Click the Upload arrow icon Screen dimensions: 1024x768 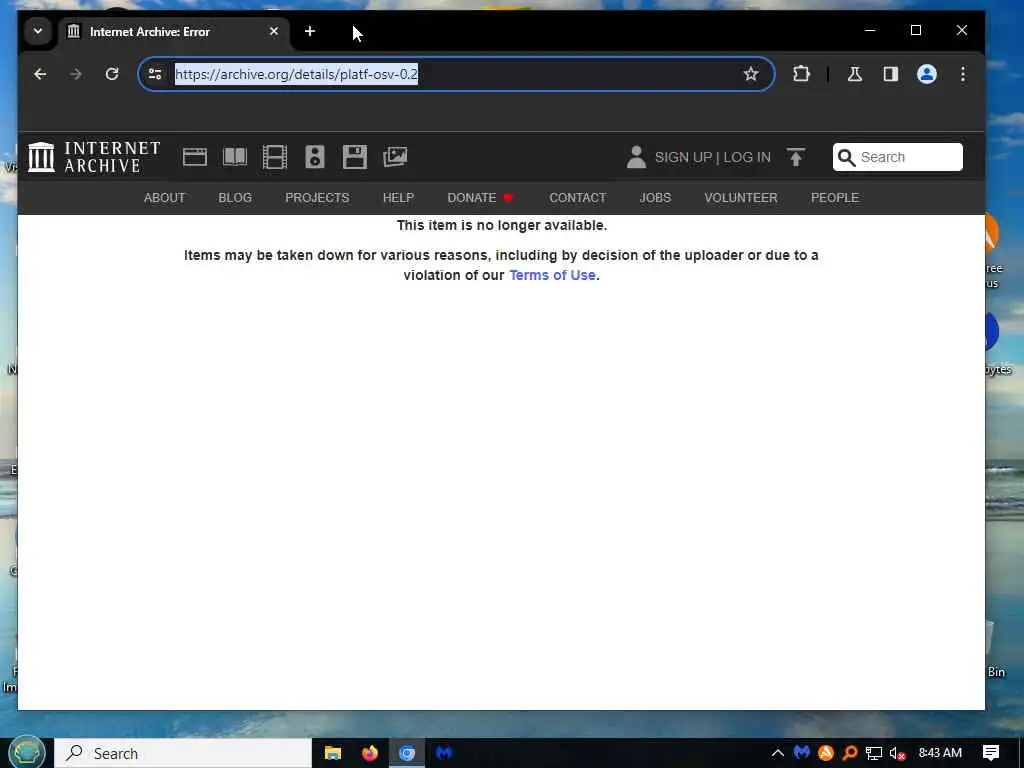pos(795,157)
